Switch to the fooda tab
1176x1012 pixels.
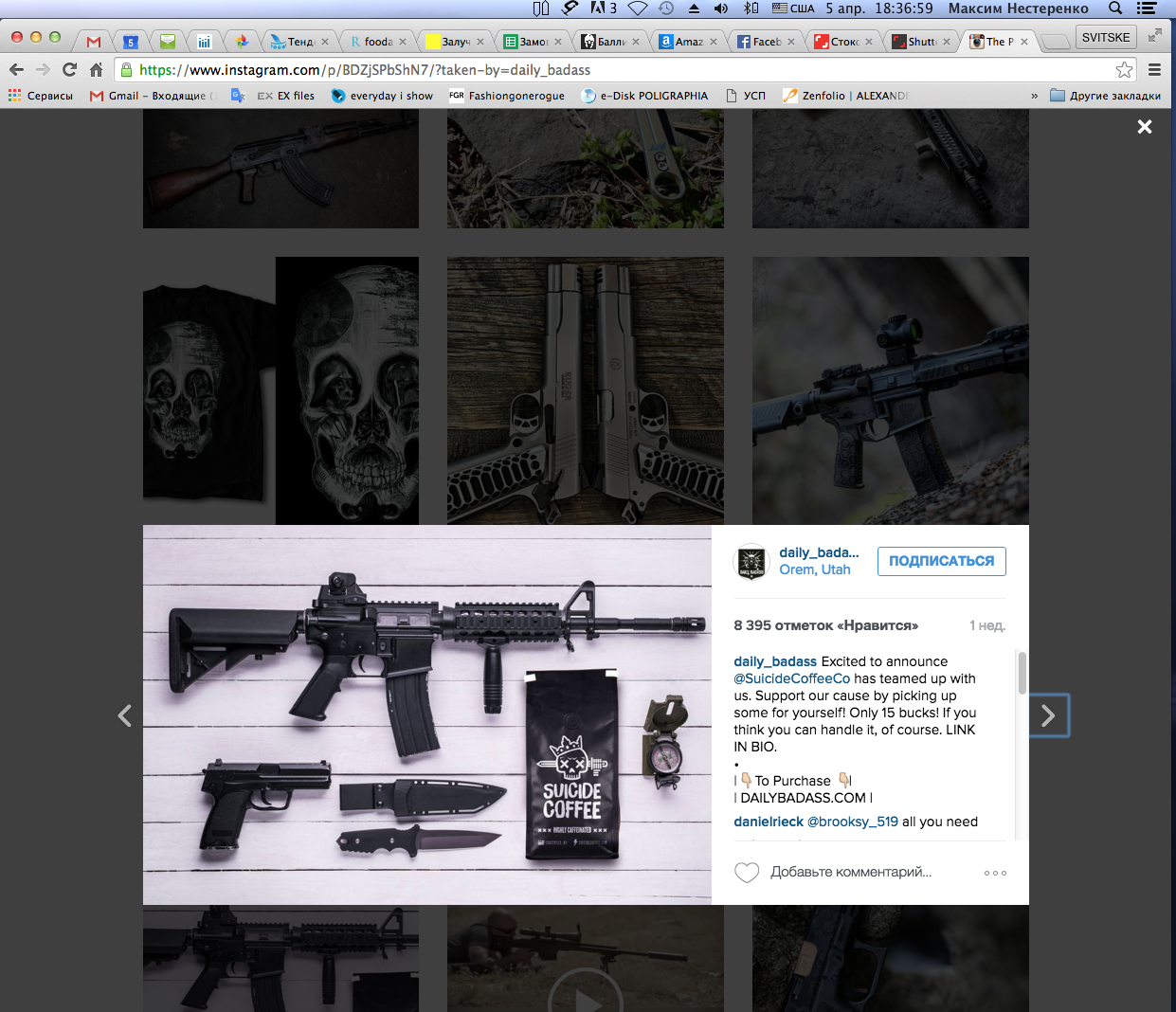point(378,42)
